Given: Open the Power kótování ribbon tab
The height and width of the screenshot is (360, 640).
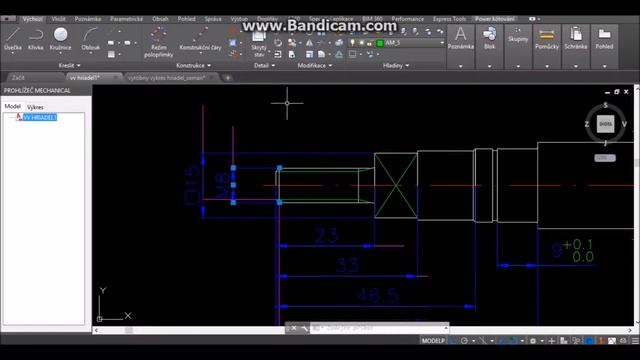Looking at the screenshot, I should pos(494,19).
